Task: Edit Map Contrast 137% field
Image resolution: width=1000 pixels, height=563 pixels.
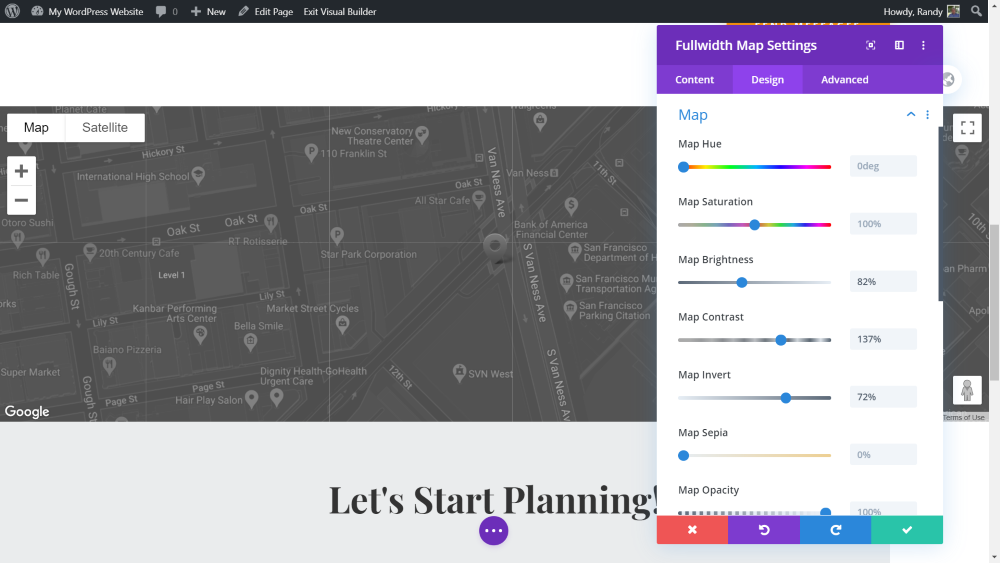Action: coord(883,339)
